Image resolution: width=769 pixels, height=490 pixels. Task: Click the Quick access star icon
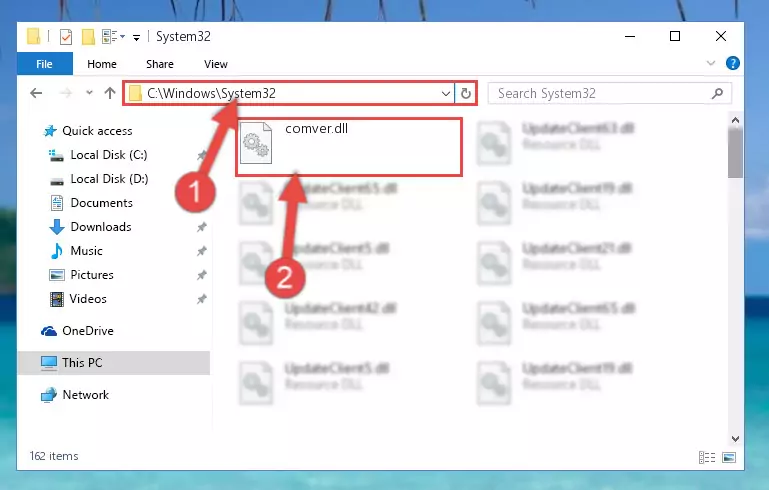coord(50,131)
